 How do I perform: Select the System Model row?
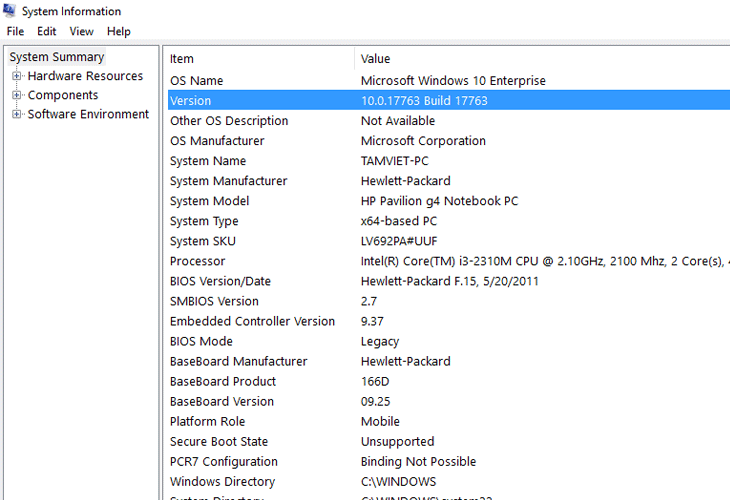coord(449,201)
